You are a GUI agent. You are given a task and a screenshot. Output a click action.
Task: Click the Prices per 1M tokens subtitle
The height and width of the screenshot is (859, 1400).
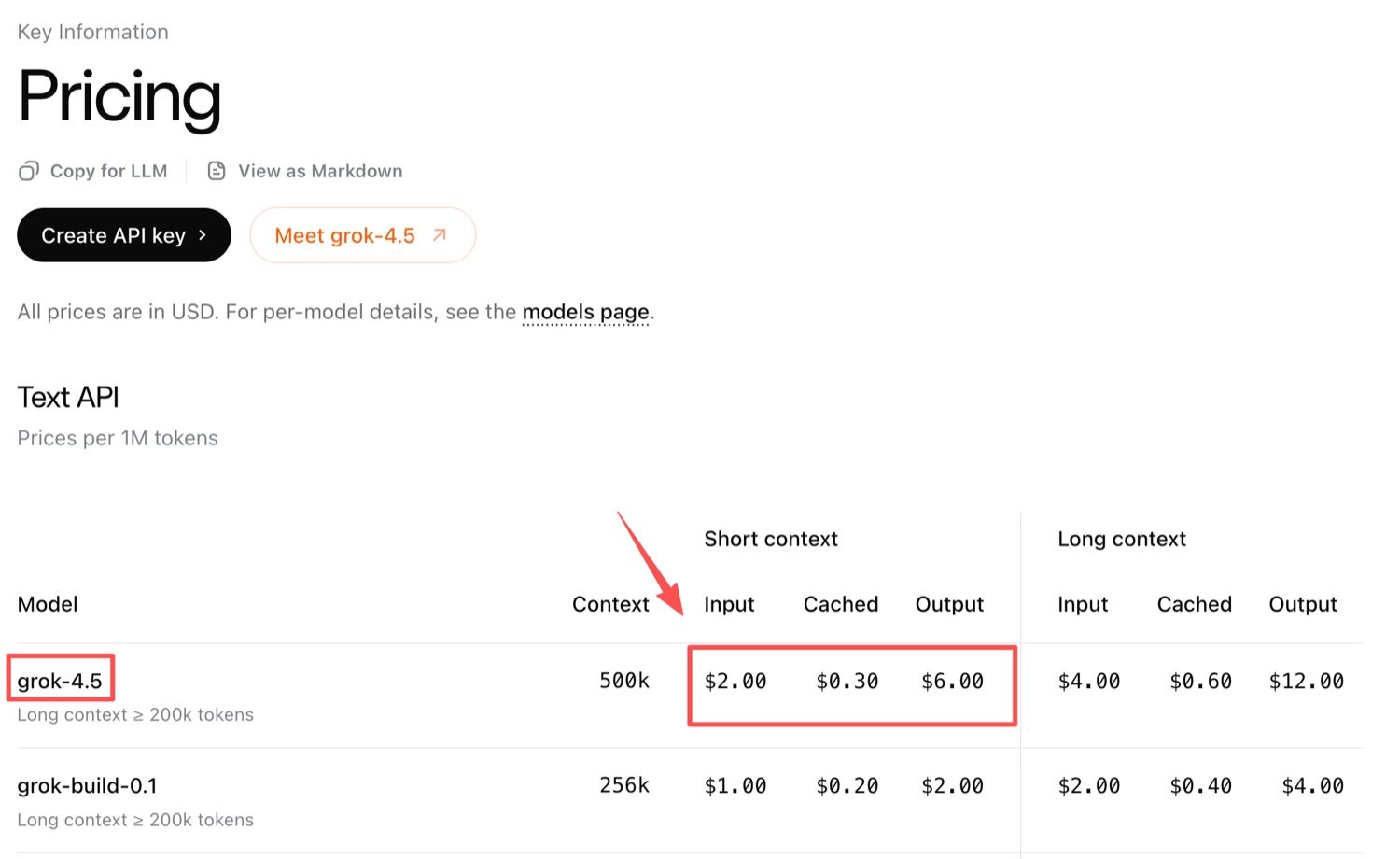tap(118, 438)
